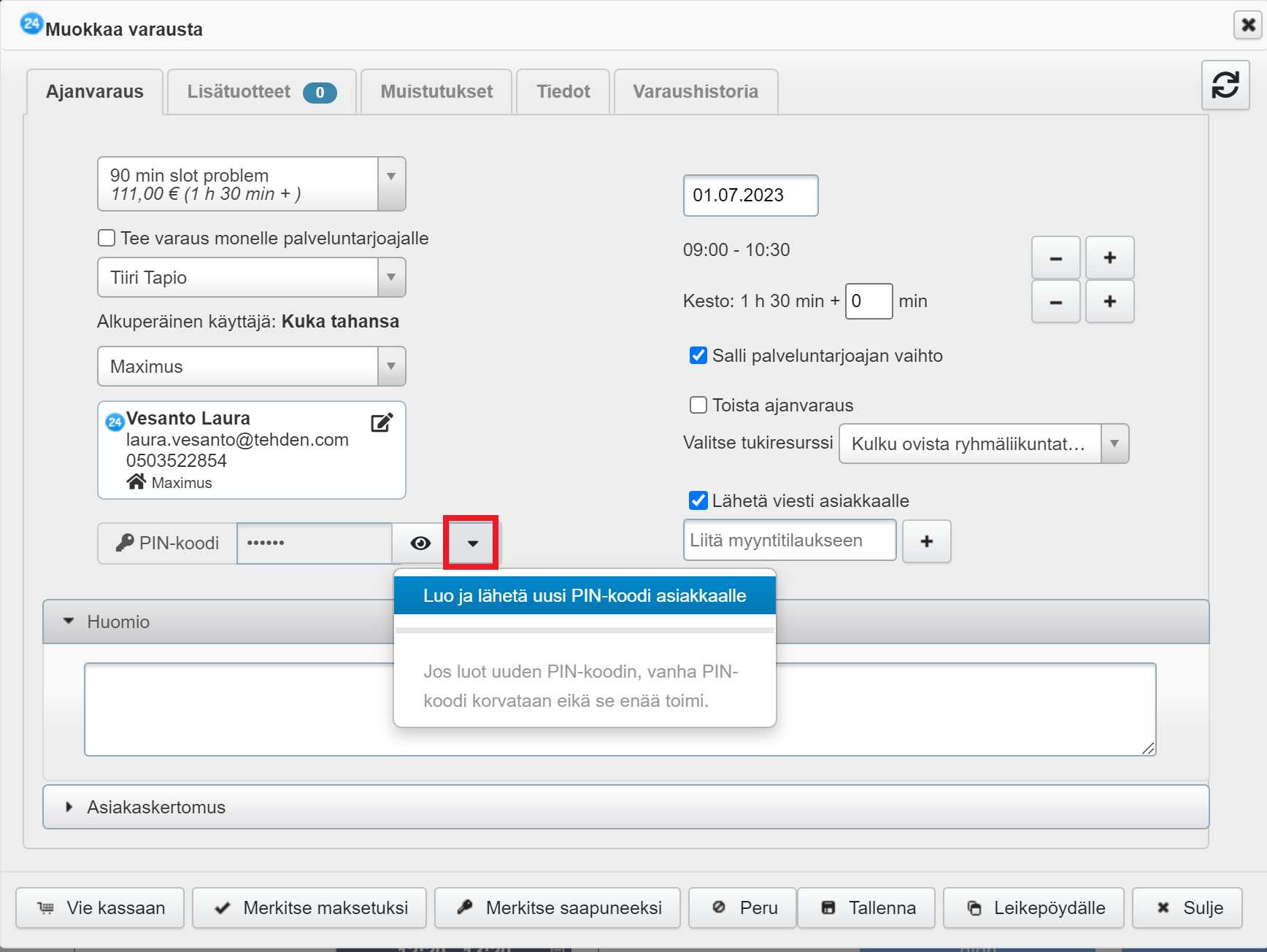Screen dimensions: 1267x952
Task: Click minus button beside time 09:00 - 10:30
Action: pyautogui.click(x=1055, y=258)
